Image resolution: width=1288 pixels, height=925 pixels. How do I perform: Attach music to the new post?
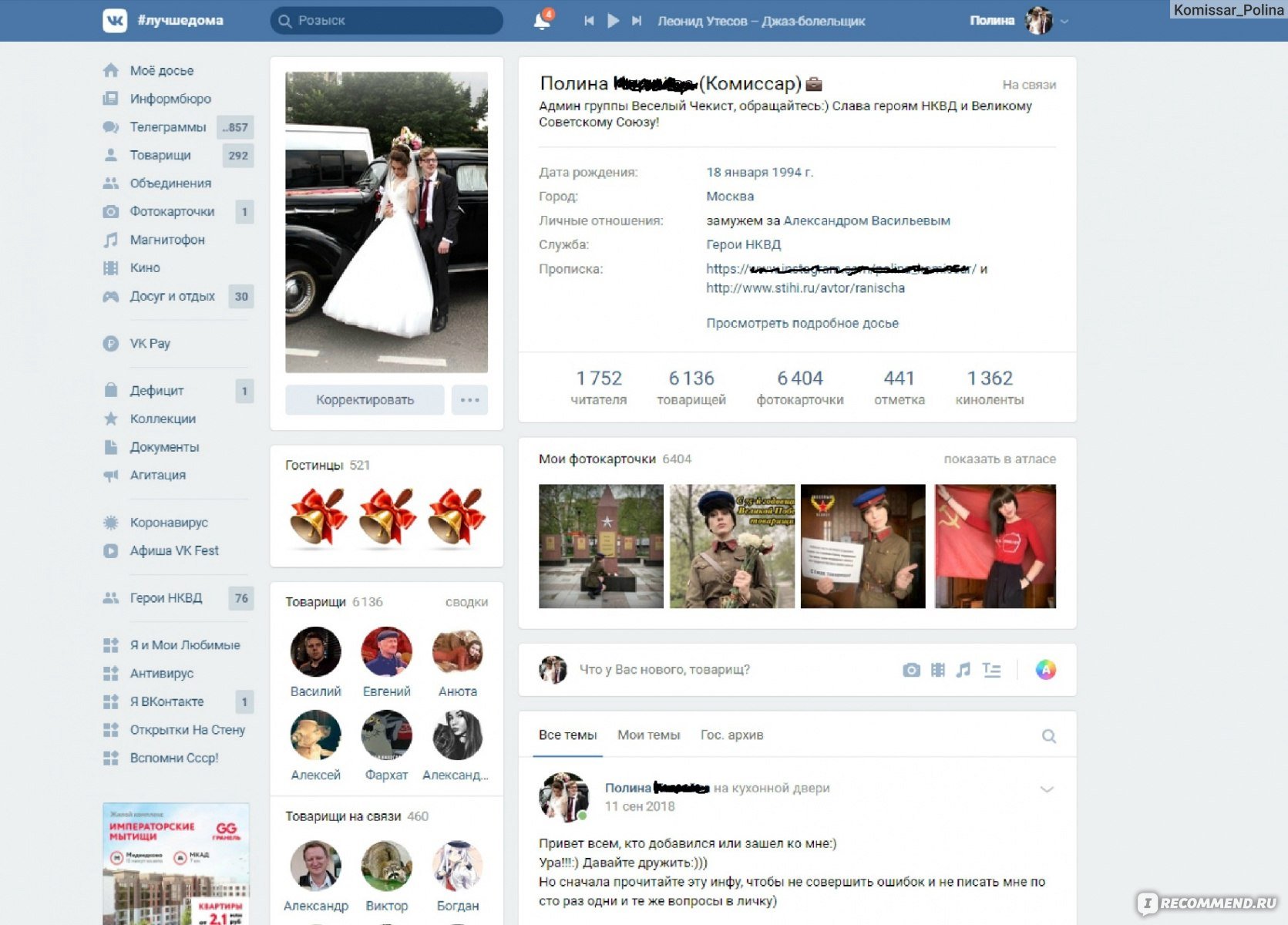point(963,670)
